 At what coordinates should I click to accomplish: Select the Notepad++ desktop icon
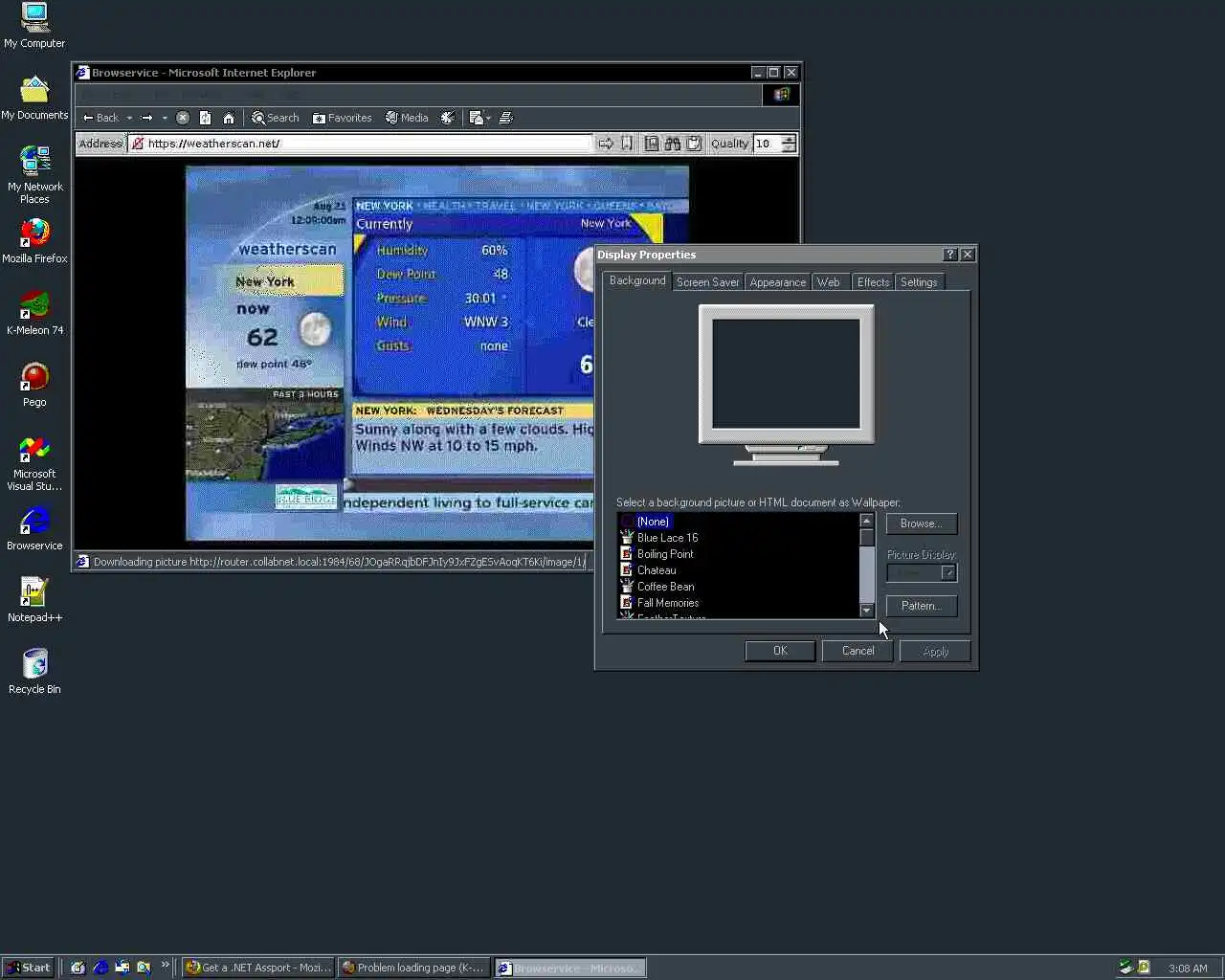click(34, 600)
